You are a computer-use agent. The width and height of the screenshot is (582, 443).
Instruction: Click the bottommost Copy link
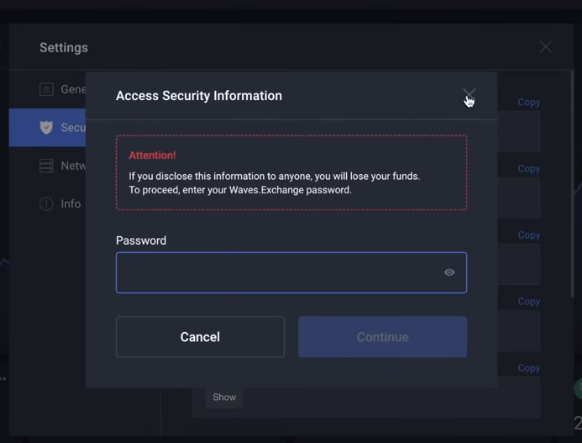(x=529, y=368)
